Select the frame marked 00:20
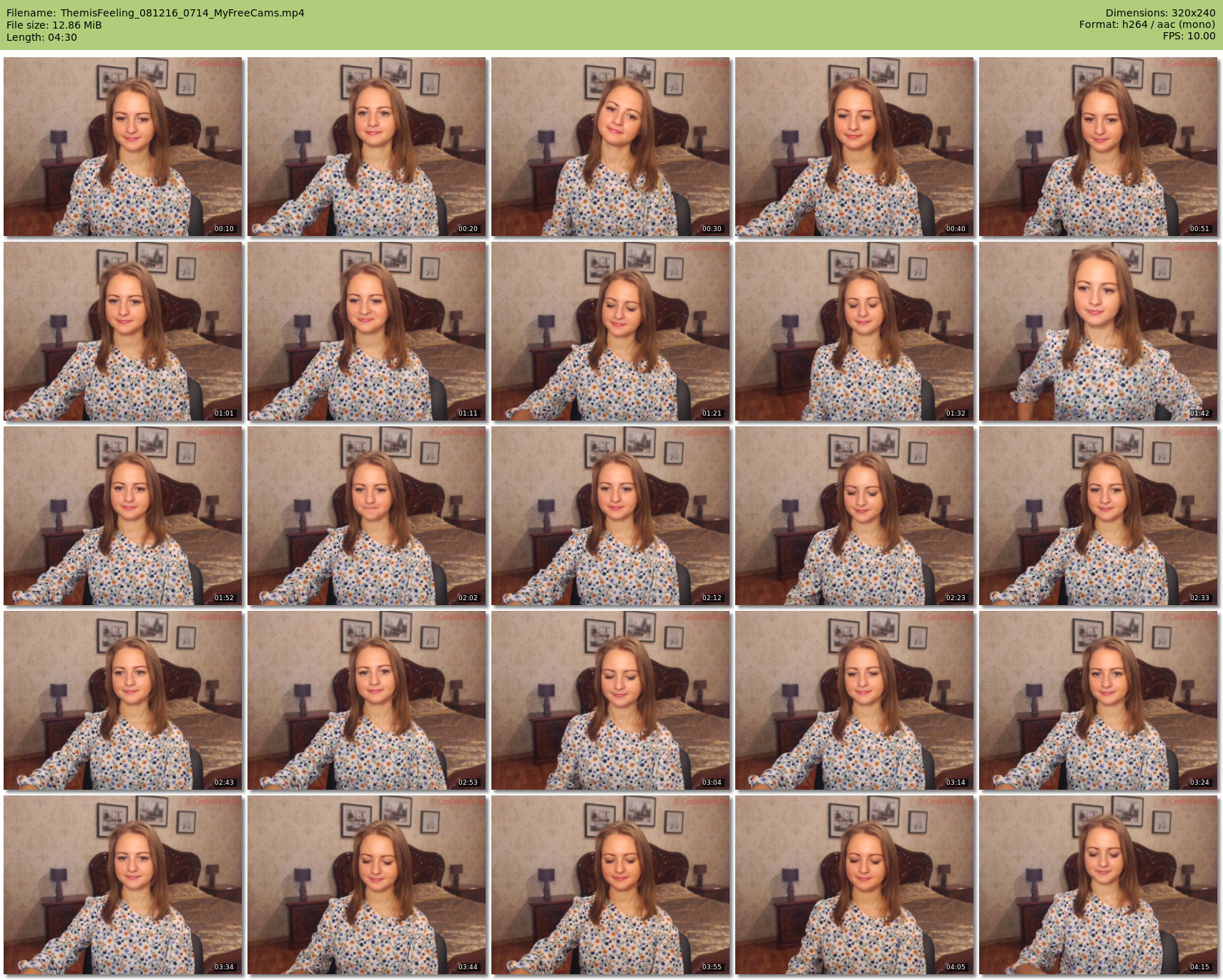This screenshot has width=1223, height=980. click(366, 147)
